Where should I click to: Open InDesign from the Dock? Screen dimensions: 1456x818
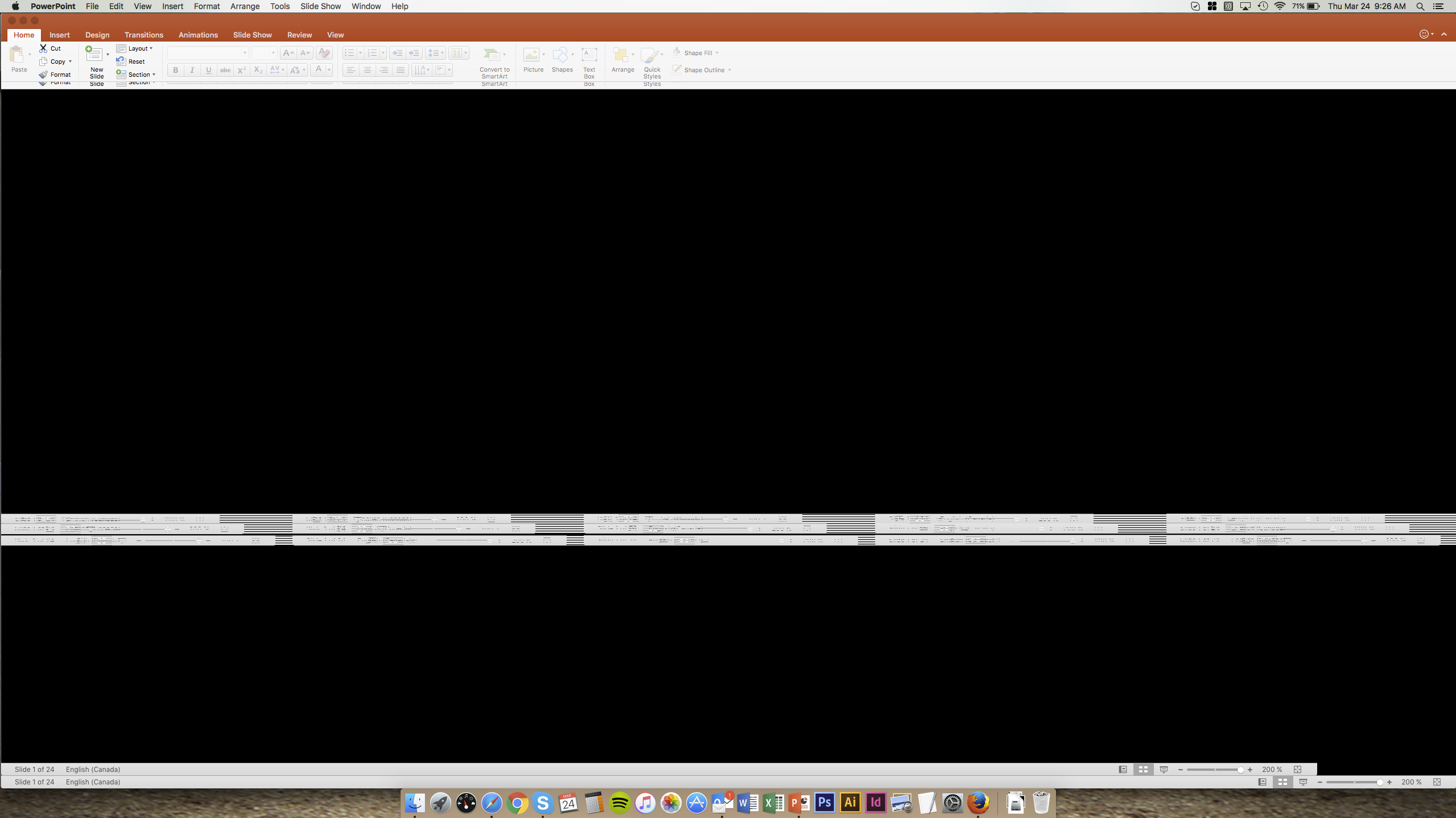click(876, 803)
